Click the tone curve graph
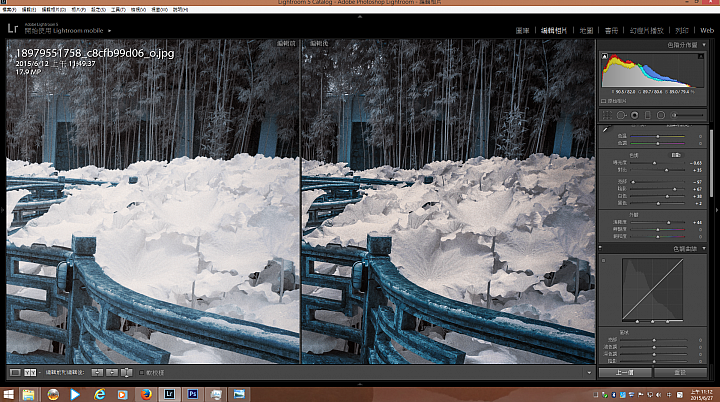The width and height of the screenshot is (720, 402). [x=652, y=289]
